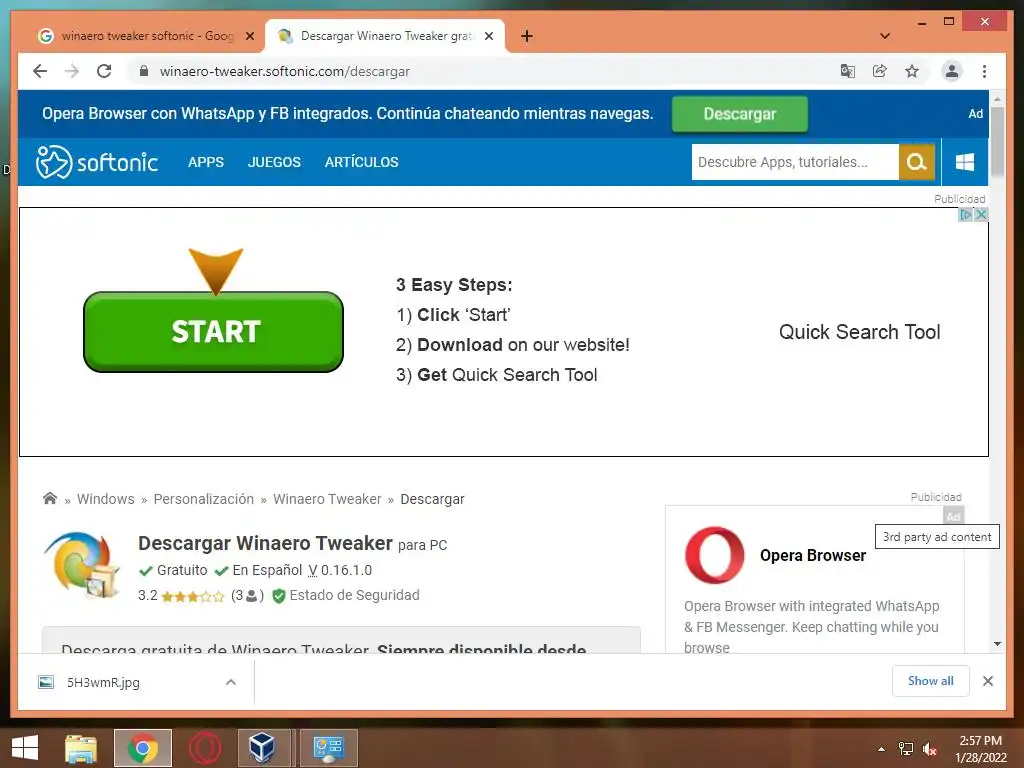Show hidden system tray icons
The width and height of the screenshot is (1024, 768).
click(x=882, y=749)
